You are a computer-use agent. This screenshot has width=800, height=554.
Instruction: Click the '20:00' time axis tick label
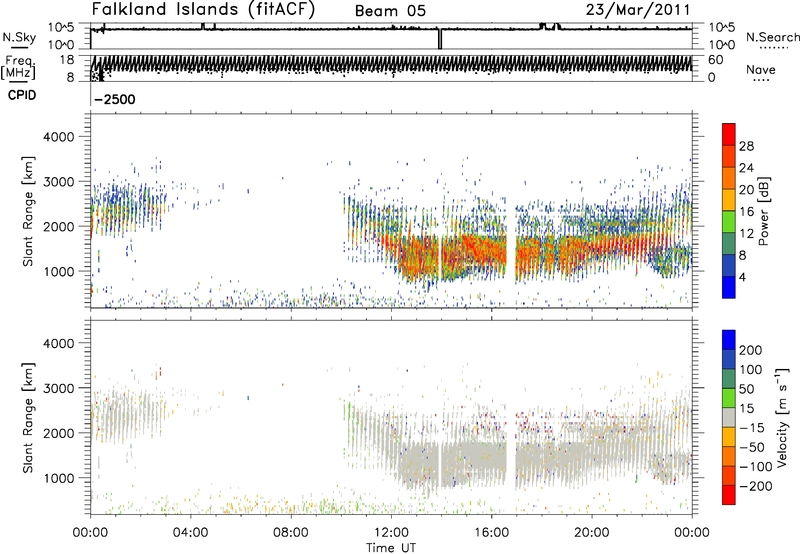coord(592,533)
